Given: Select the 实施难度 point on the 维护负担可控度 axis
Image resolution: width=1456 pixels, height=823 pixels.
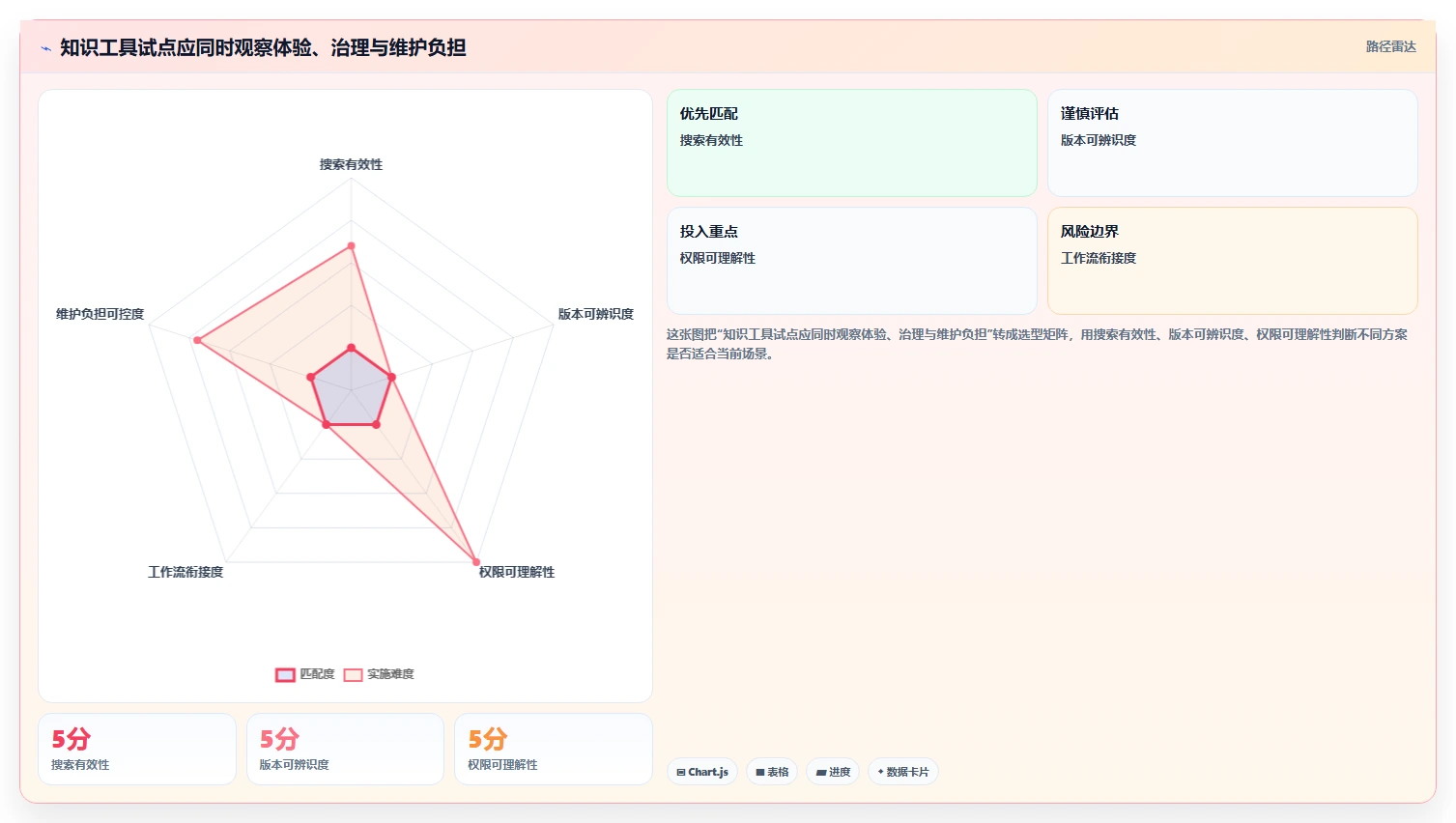Looking at the screenshot, I should pos(197,340).
